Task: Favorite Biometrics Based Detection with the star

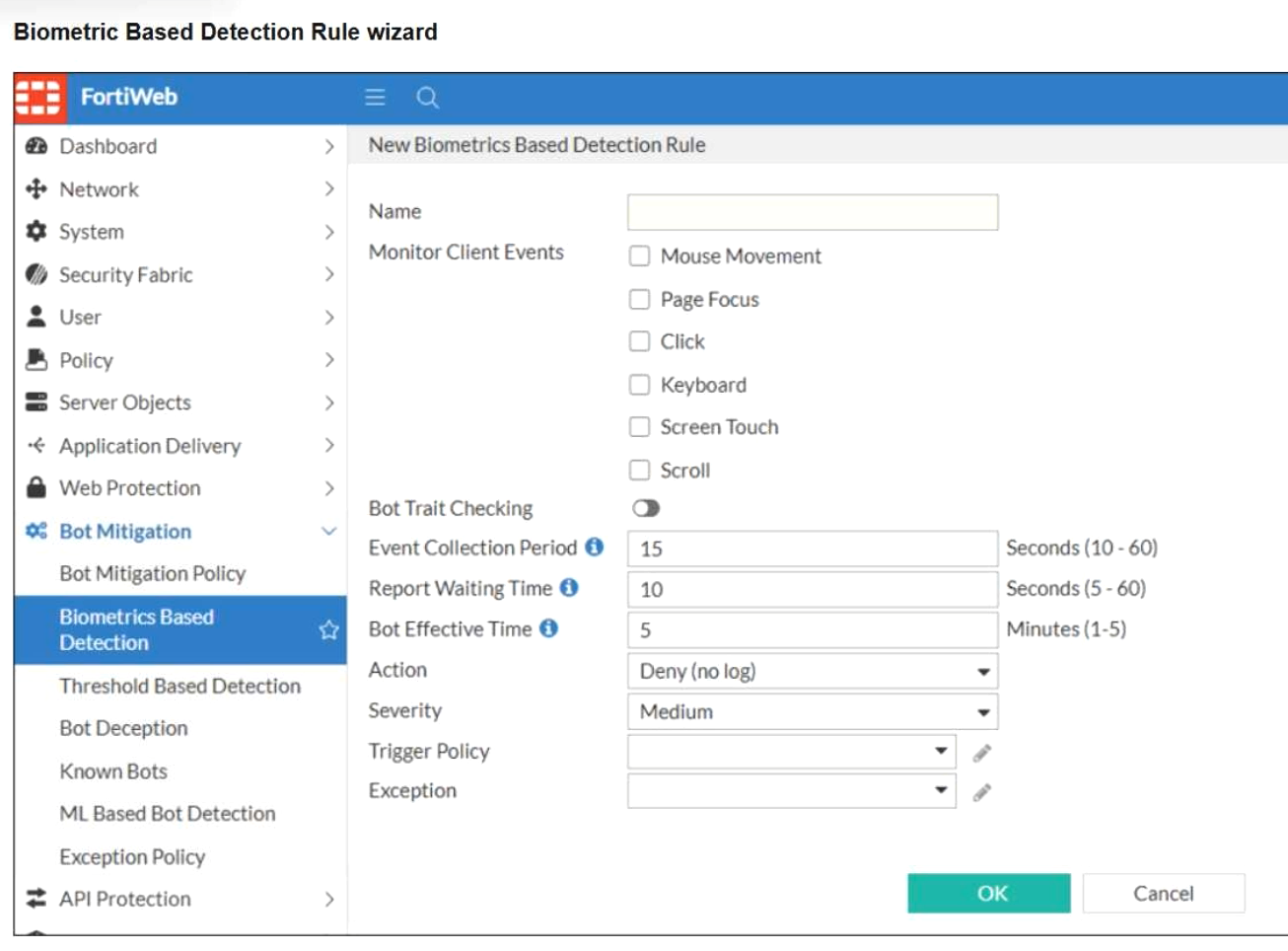Action: (328, 629)
